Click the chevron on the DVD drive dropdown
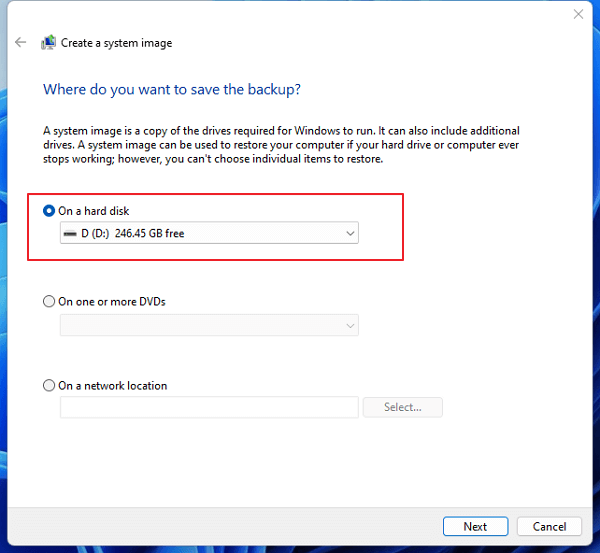Screen dimensions: 600x553 (x=349, y=325)
